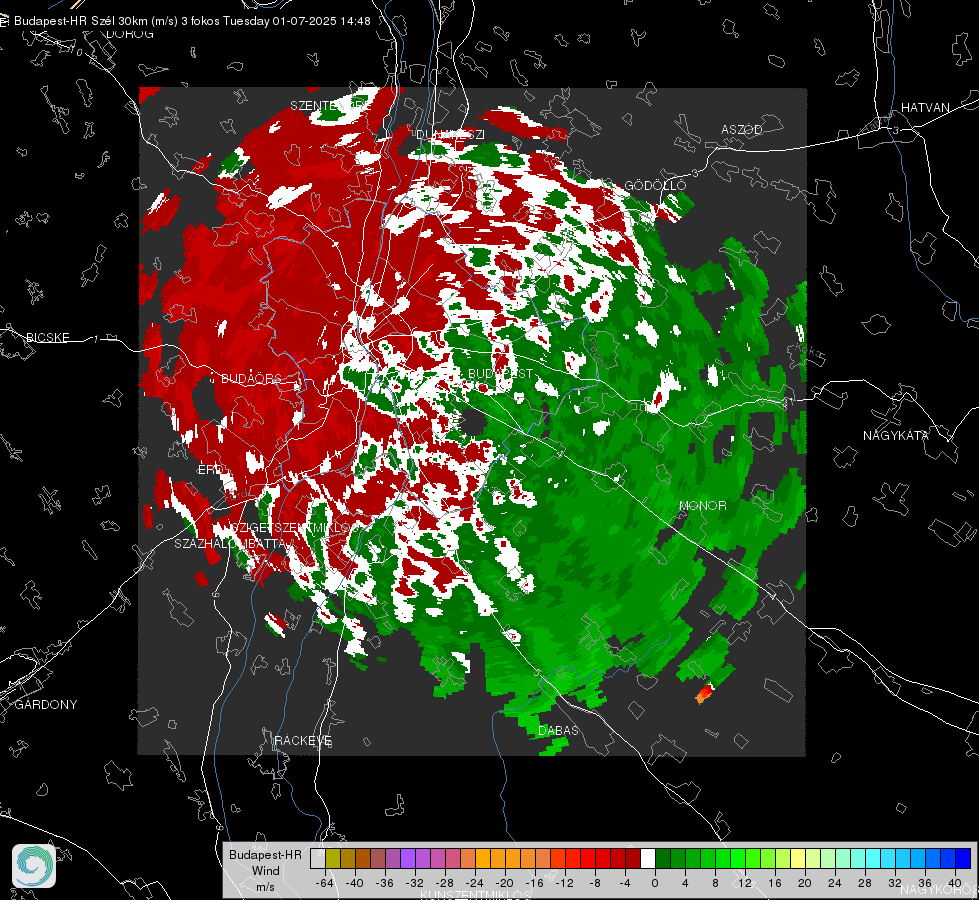This screenshot has height=900, width=979.
Task: Click the '16' legend scale value
Action: click(x=775, y=883)
